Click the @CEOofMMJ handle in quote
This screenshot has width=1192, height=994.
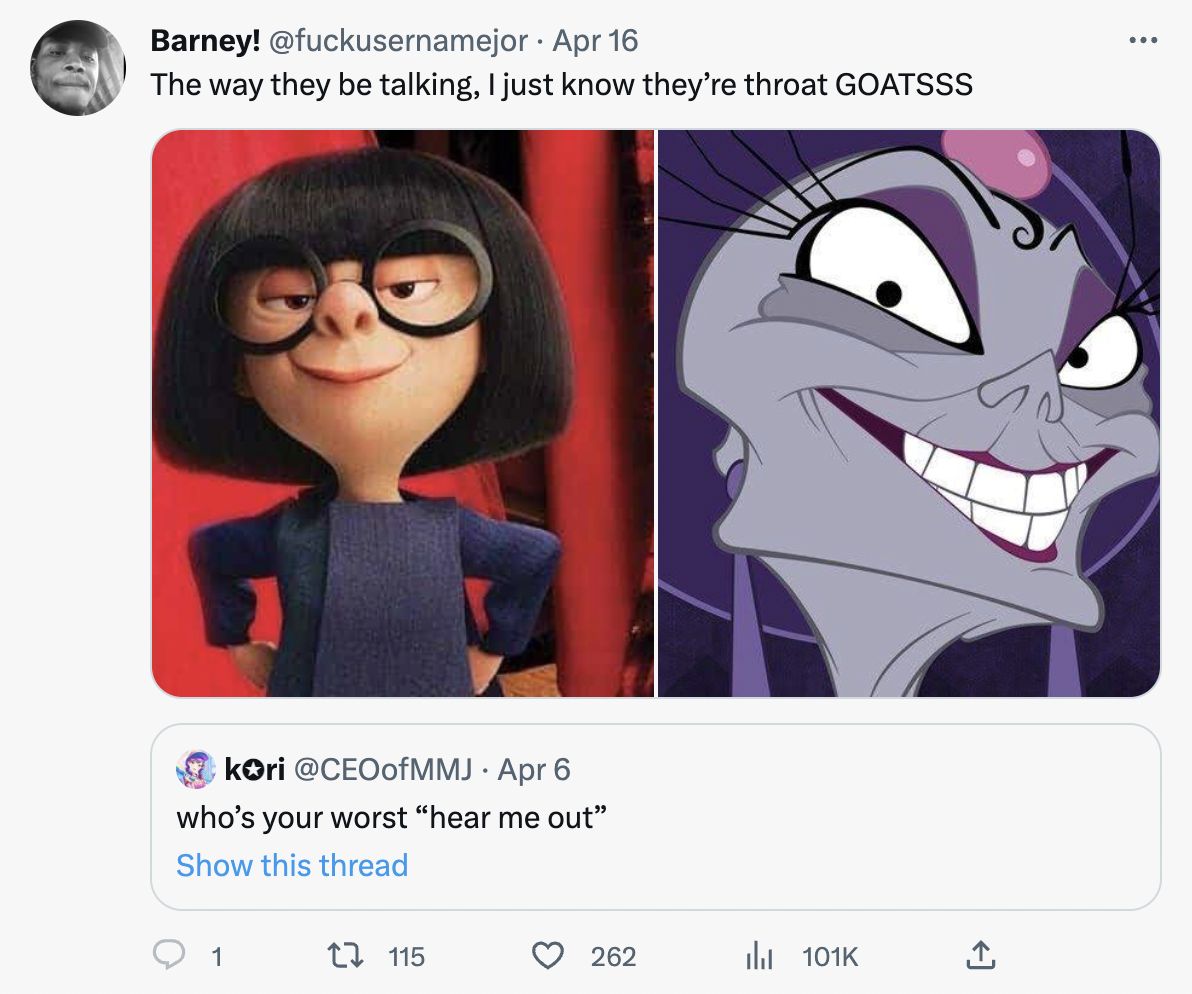[383, 769]
